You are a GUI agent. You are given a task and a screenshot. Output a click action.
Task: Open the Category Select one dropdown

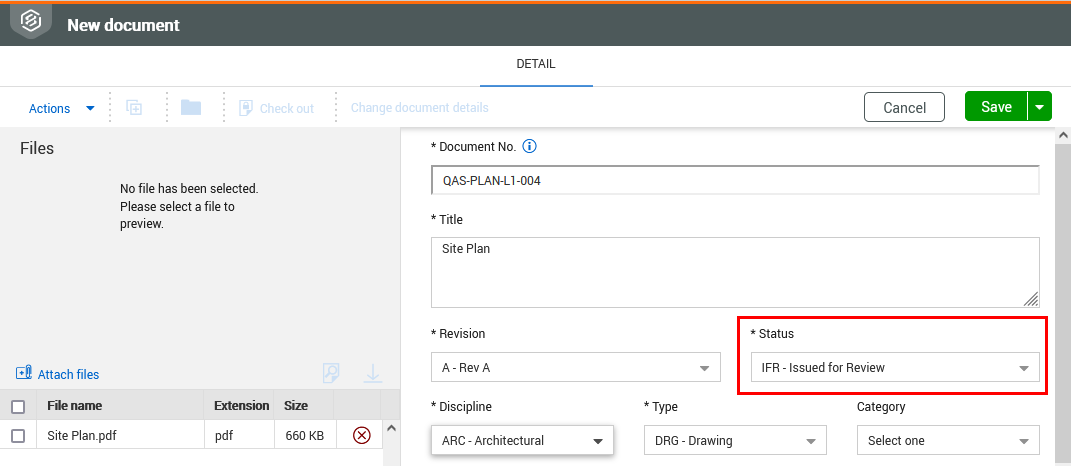[948, 441]
